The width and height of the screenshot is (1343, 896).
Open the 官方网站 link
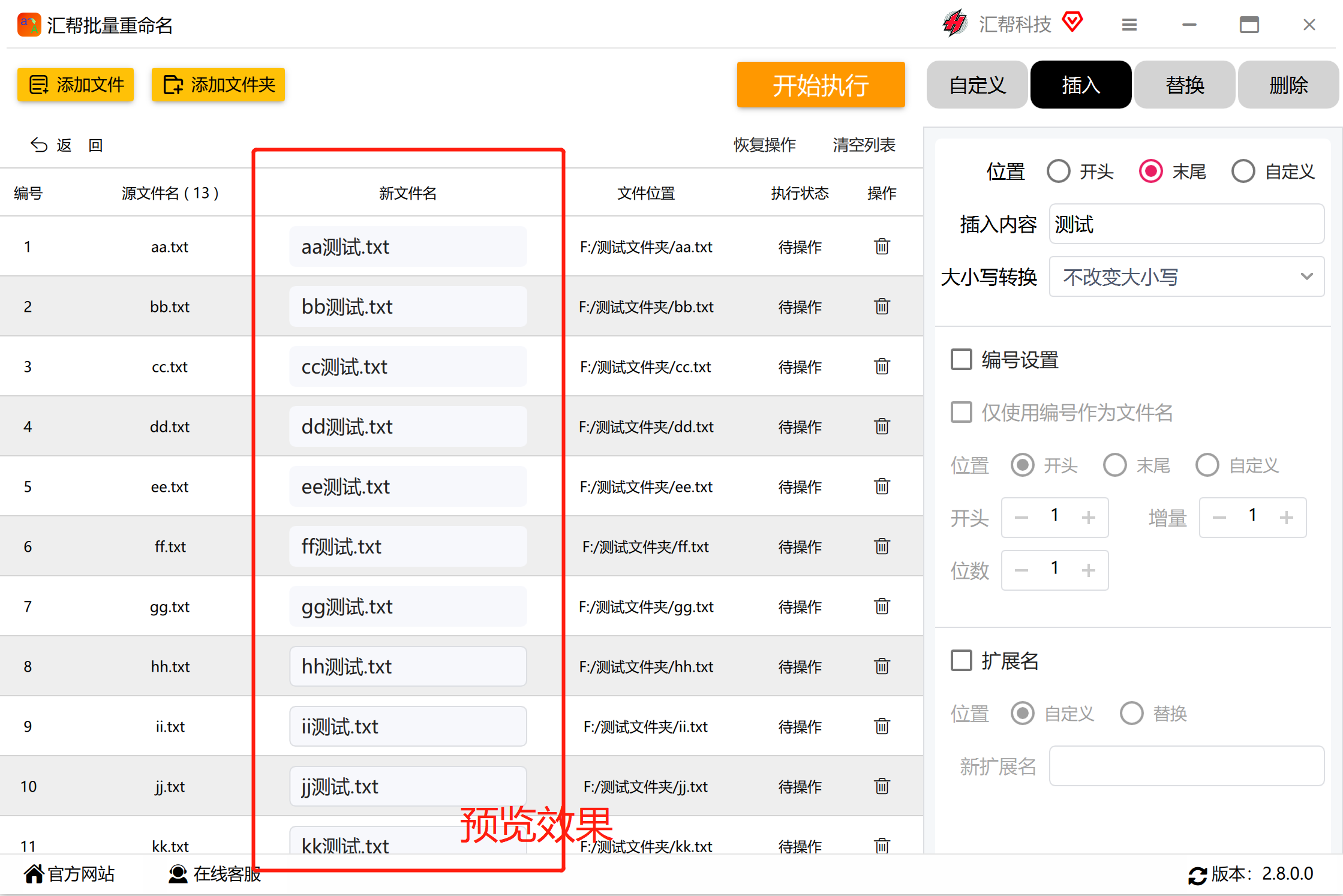[80, 874]
